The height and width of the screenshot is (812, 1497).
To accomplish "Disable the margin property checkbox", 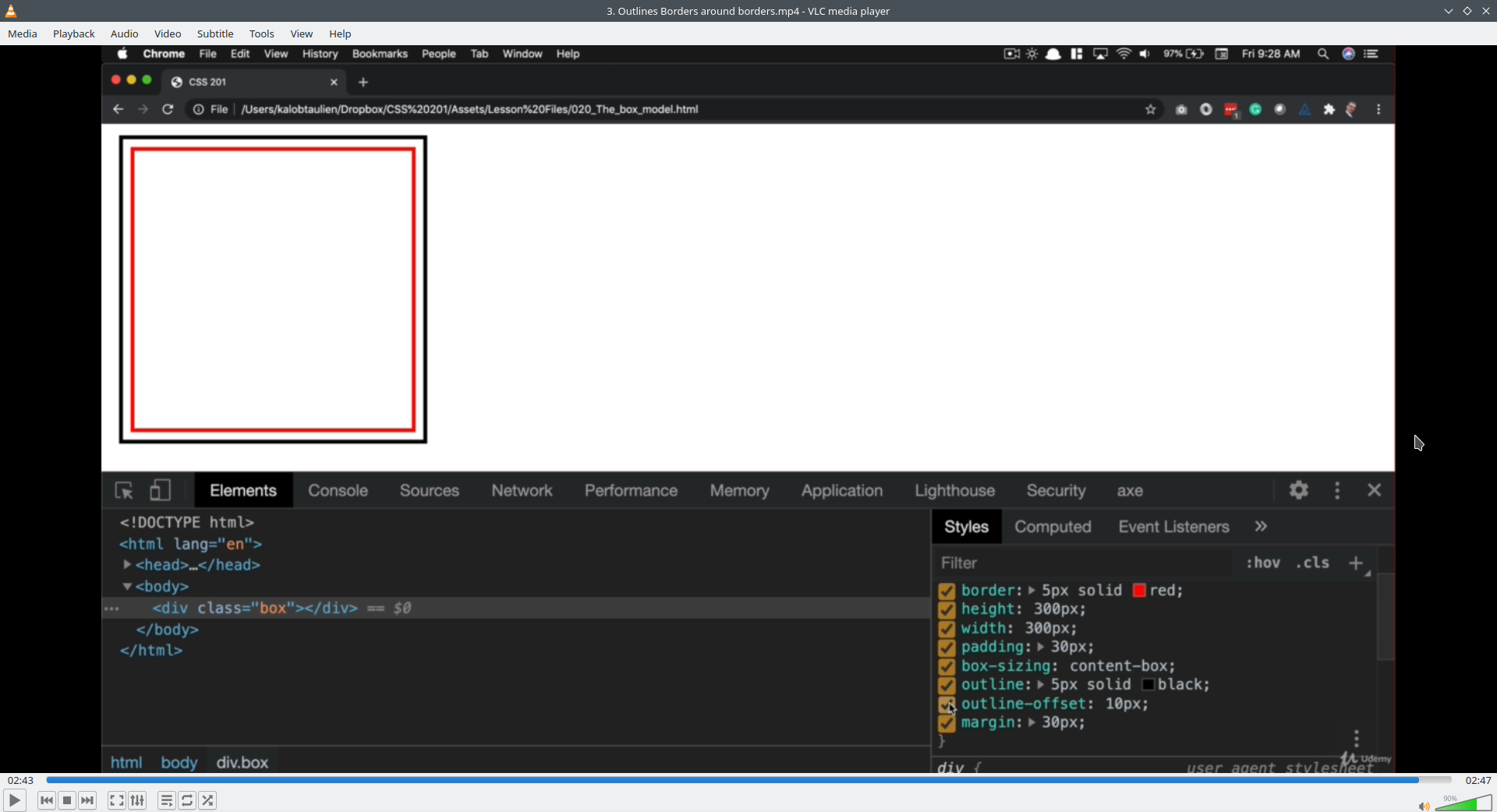I will pos(947,724).
